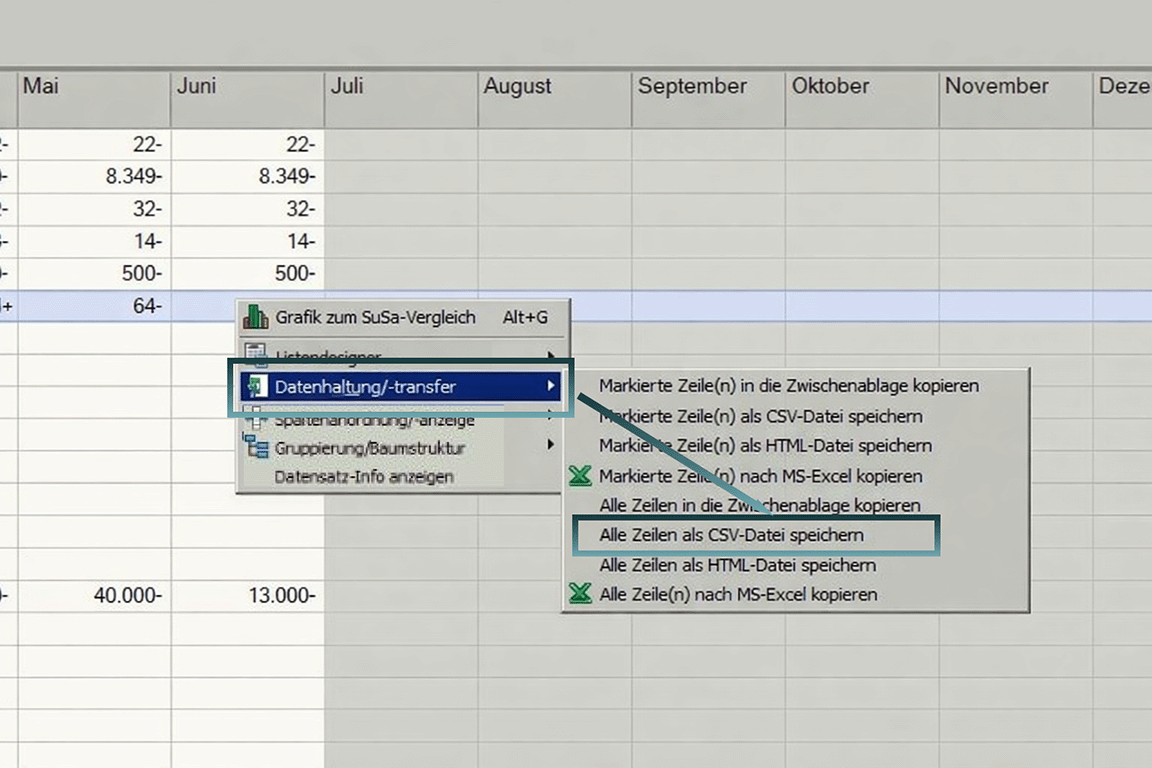Select Alle Zeilen als CSV-Datei speichern

click(x=731, y=535)
